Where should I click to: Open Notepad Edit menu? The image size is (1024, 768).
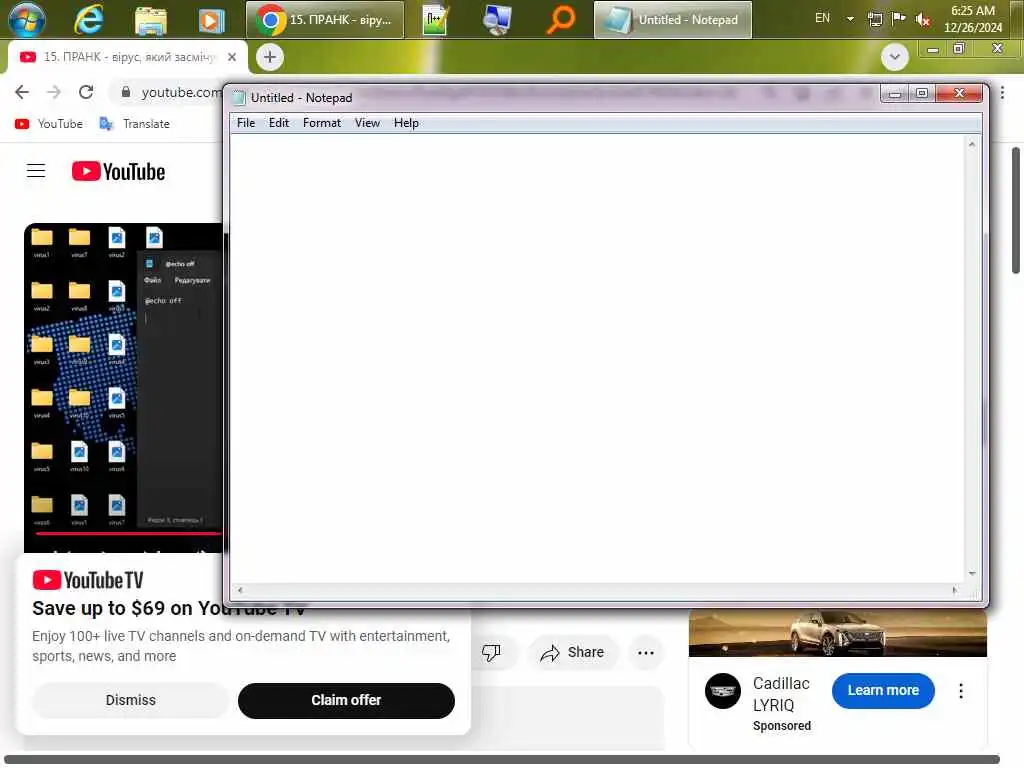pyautogui.click(x=279, y=123)
